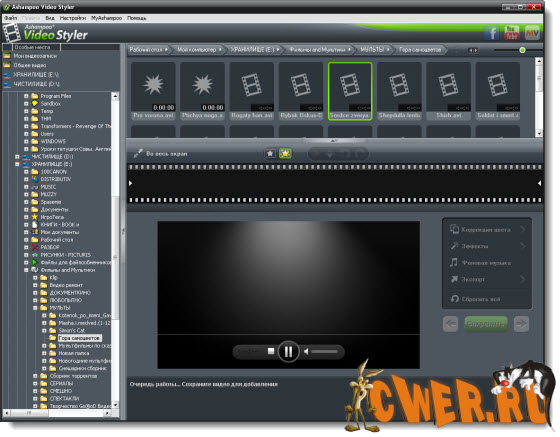Mute audio via the speaker icon
The width and height of the screenshot is (560, 437).
click(x=306, y=352)
